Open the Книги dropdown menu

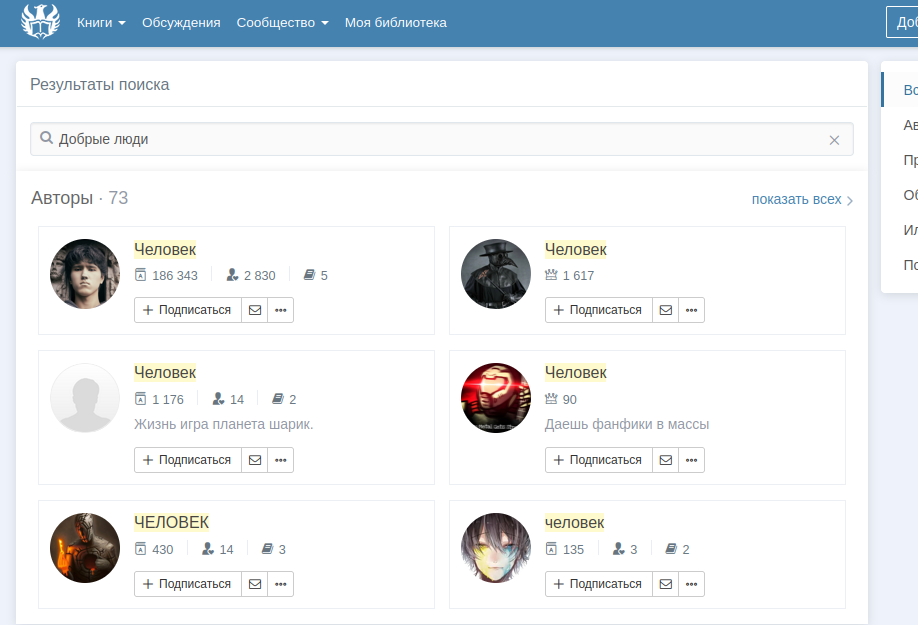[101, 23]
